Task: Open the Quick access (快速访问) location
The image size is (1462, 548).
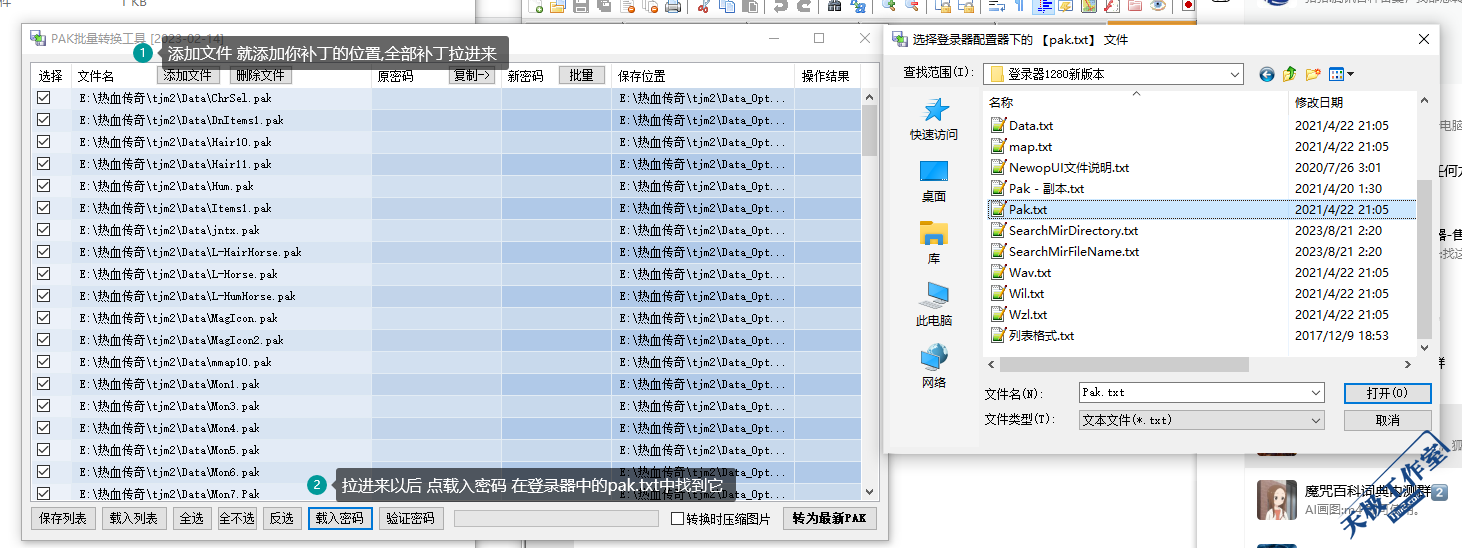Action: point(933,119)
